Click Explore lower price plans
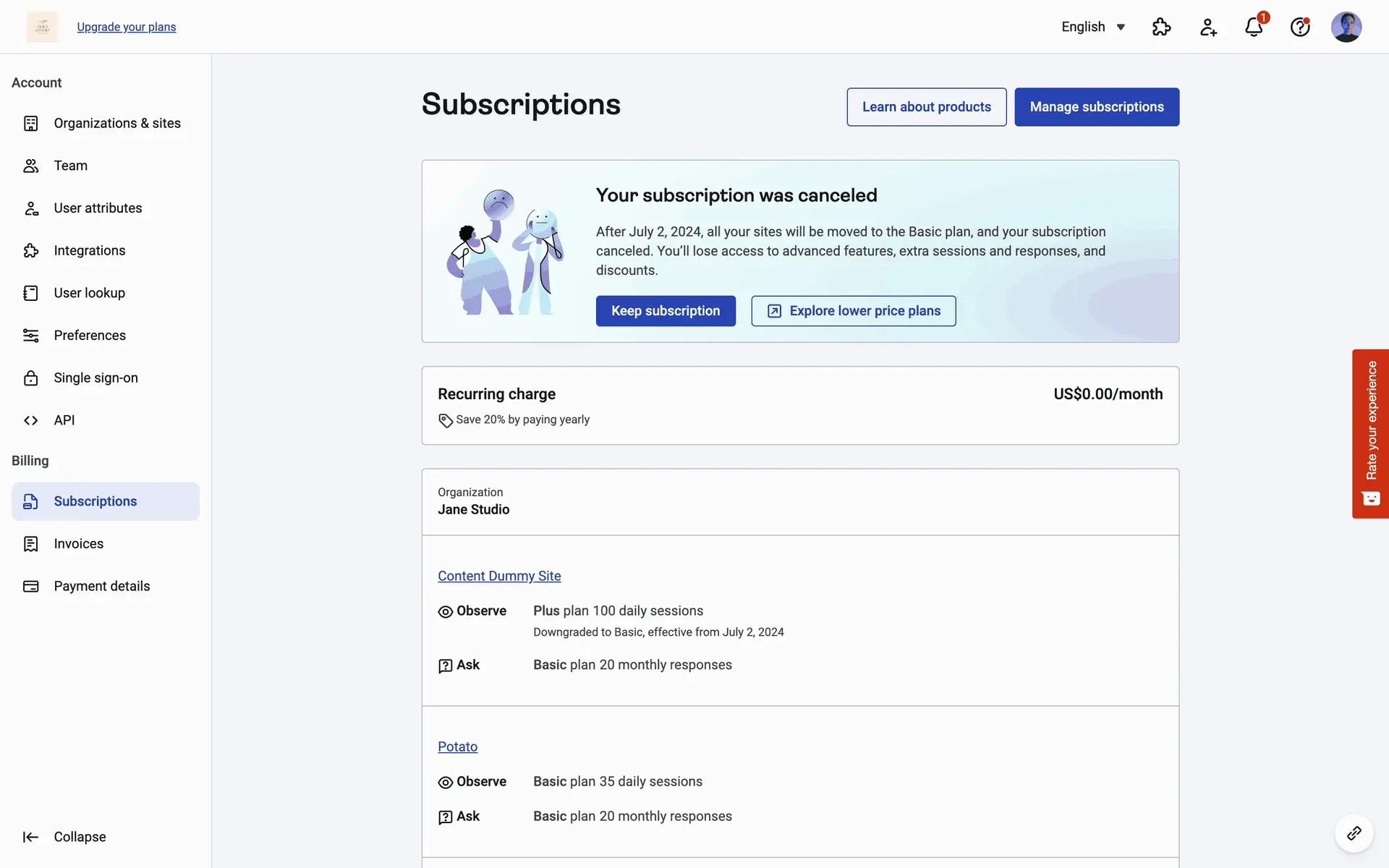Viewport: 1389px width, 868px height. pyautogui.click(x=853, y=311)
